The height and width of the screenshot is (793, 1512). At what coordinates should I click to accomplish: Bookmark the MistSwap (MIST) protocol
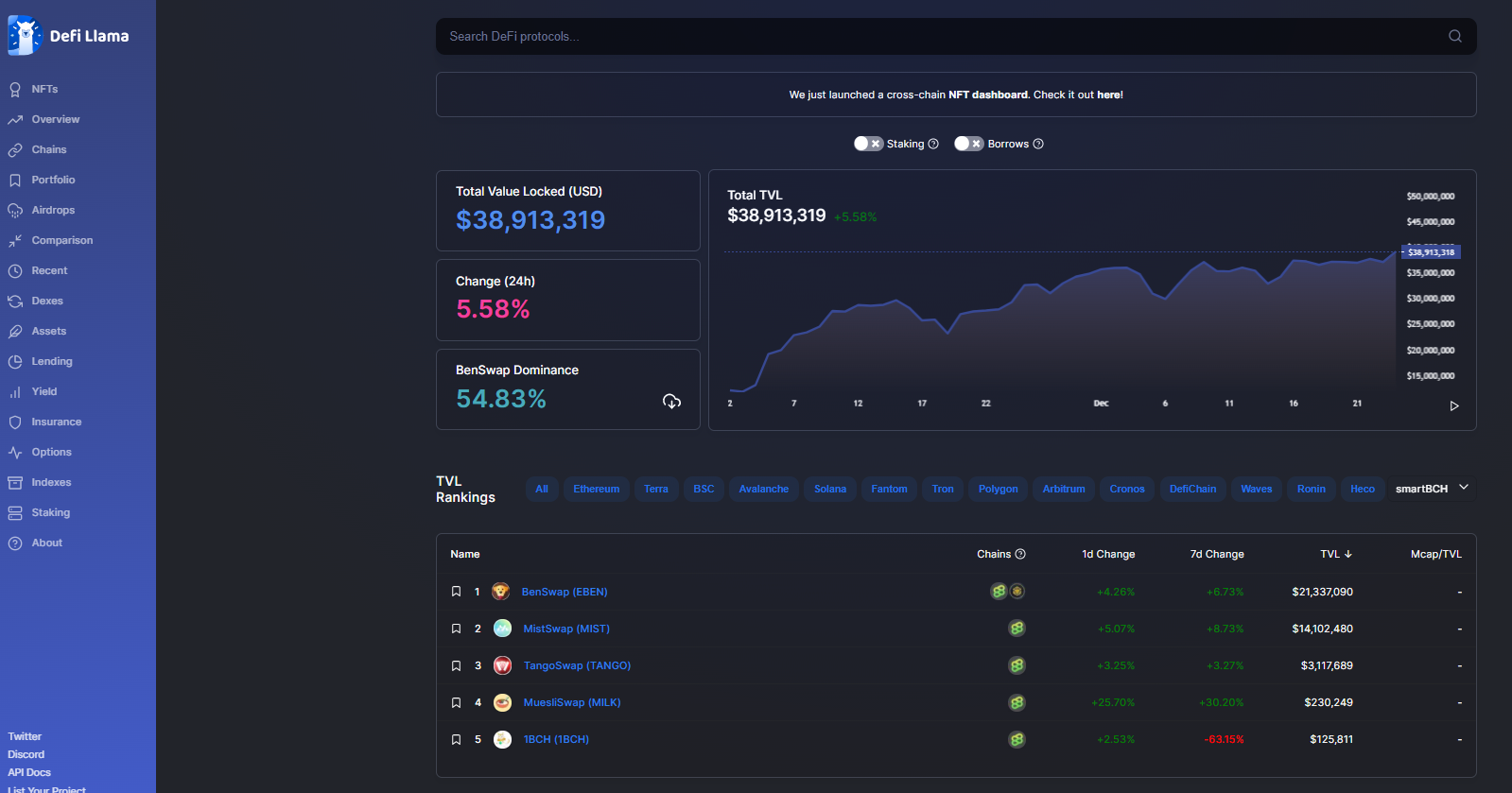tap(456, 629)
